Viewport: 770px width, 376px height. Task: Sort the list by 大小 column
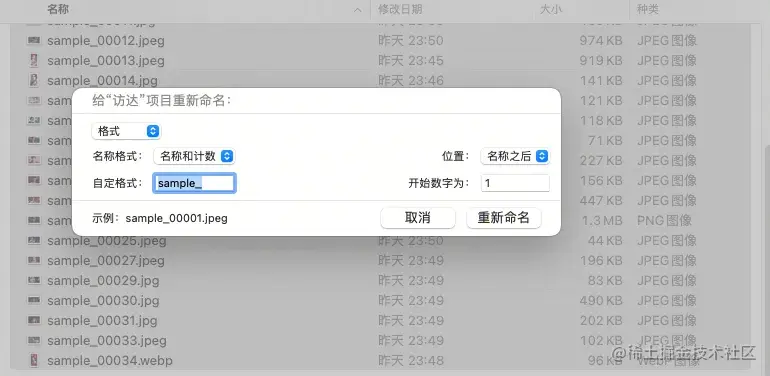[x=551, y=9]
